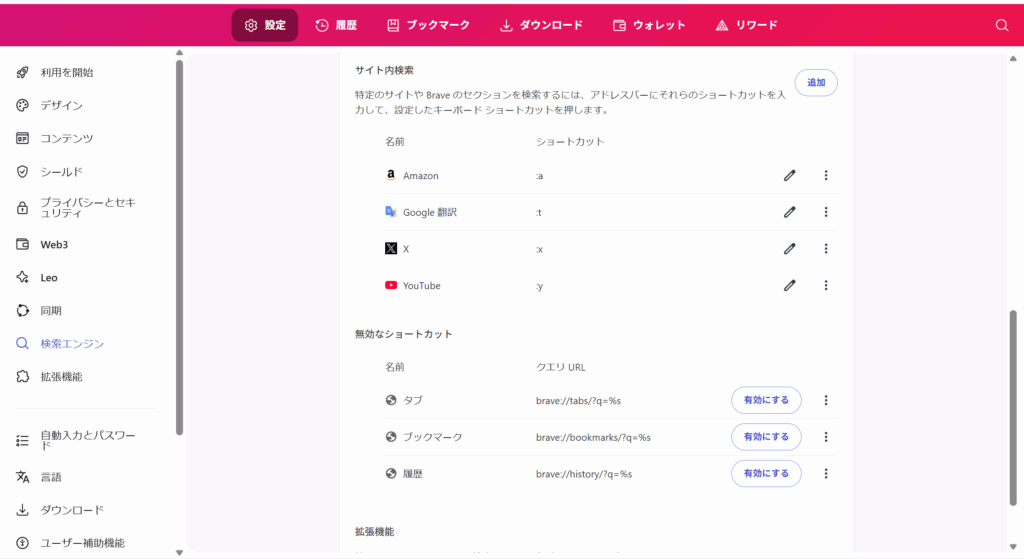
Task: Open three-dot menu for 履歴 shortcut
Action: [x=825, y=473]
